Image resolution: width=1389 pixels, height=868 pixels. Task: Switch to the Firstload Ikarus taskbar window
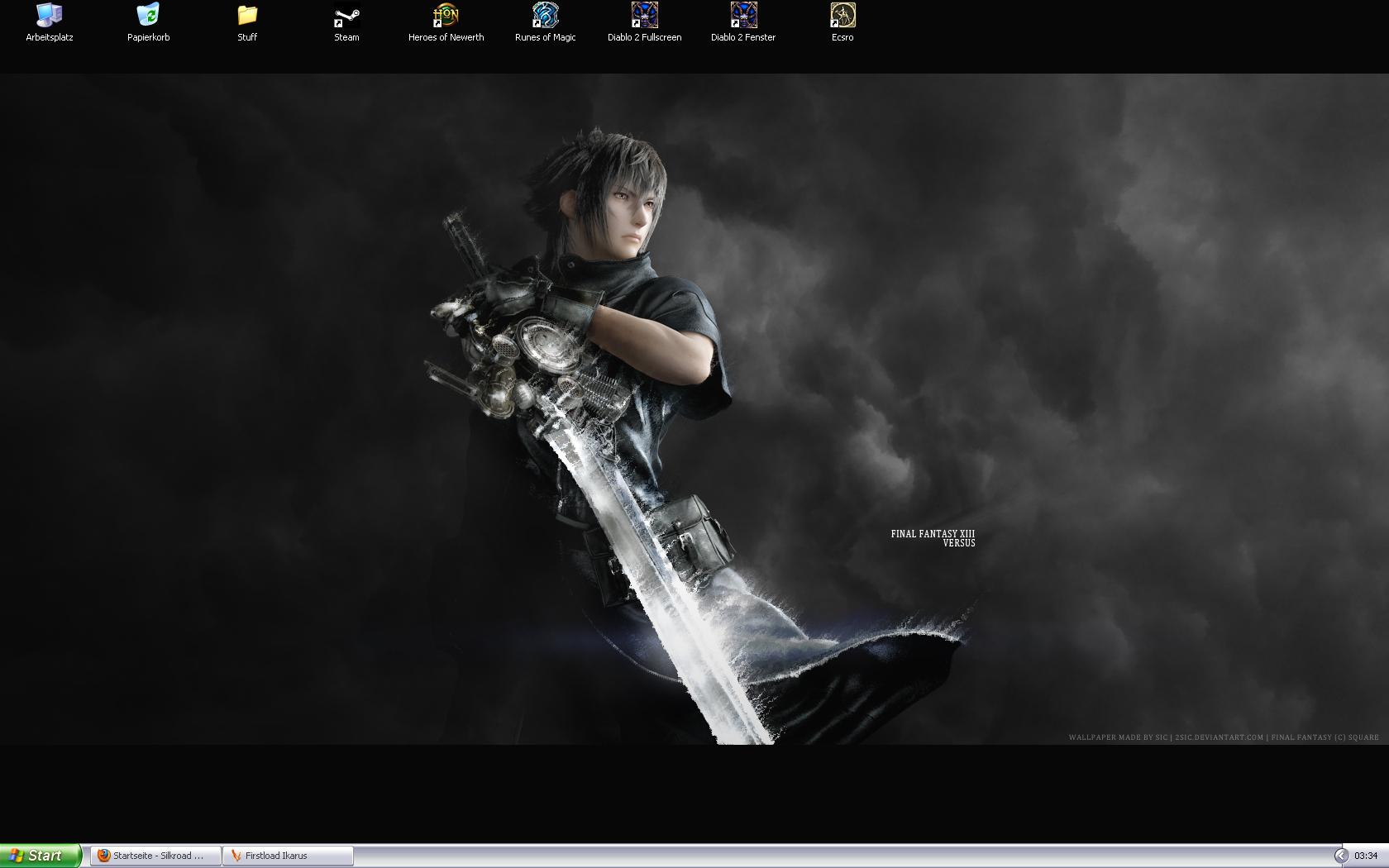click(288, 856)
